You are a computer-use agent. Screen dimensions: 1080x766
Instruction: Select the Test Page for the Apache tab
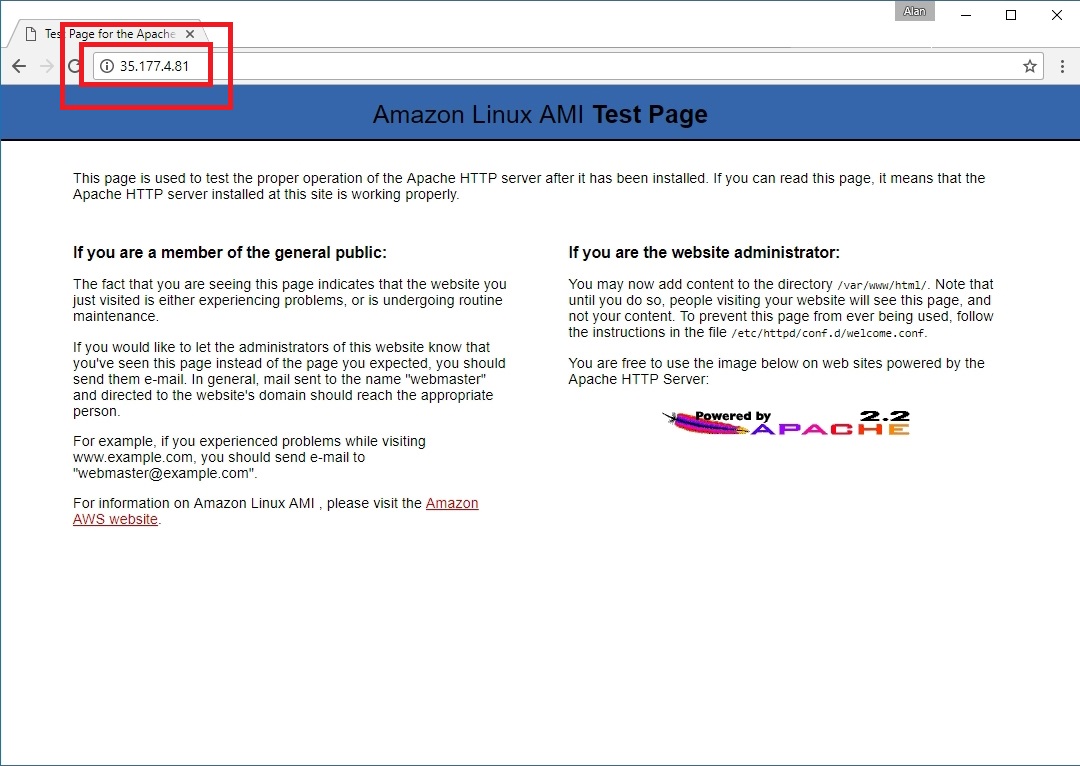[110, 34]
